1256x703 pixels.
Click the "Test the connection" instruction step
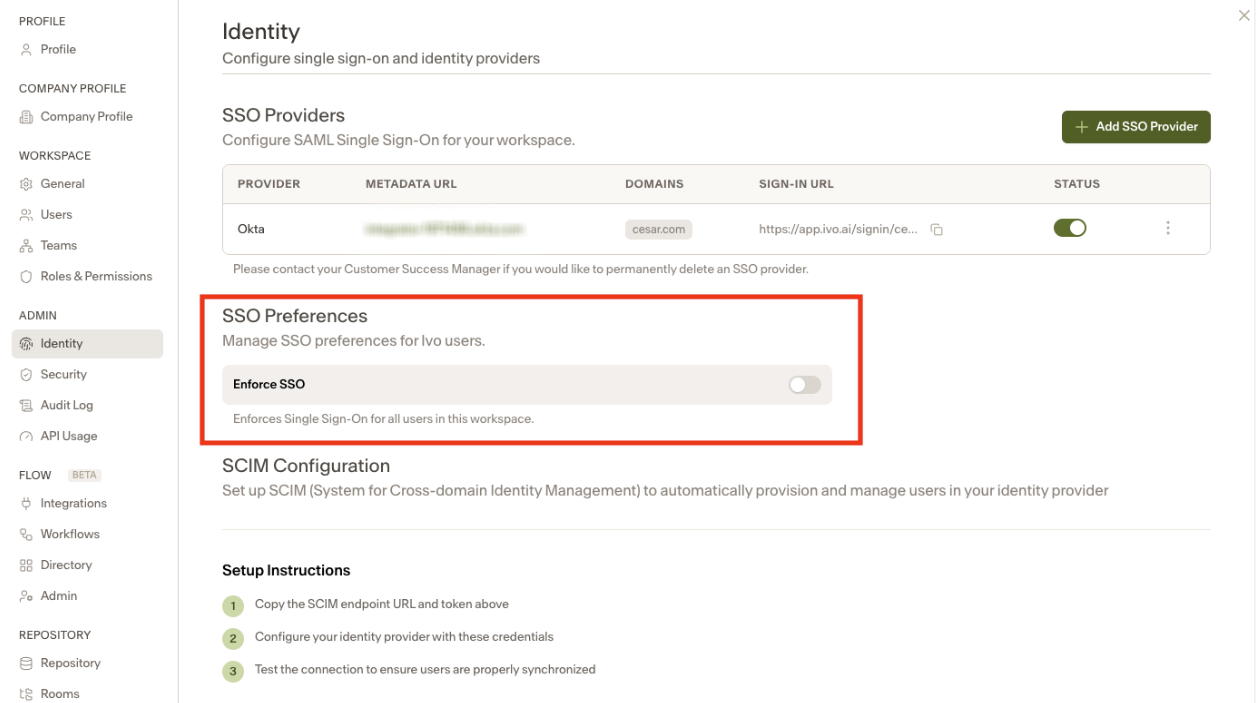pyautogui.click(x=425, y=669)
